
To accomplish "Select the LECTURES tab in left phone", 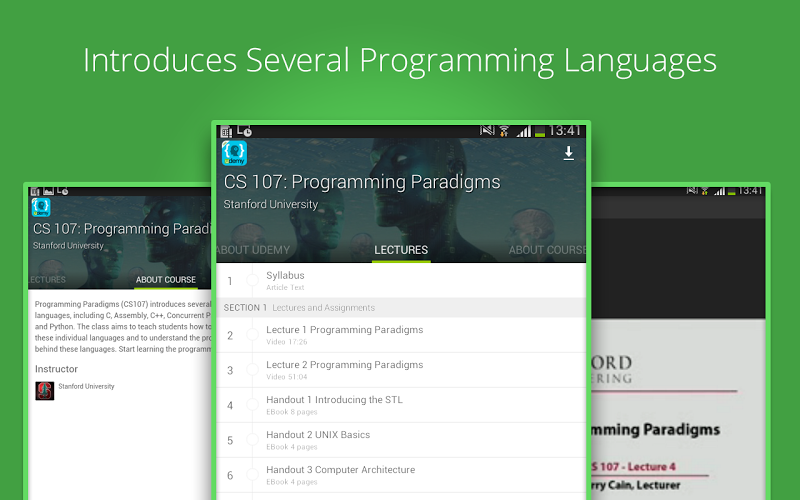I will click(x=47, y=280).
